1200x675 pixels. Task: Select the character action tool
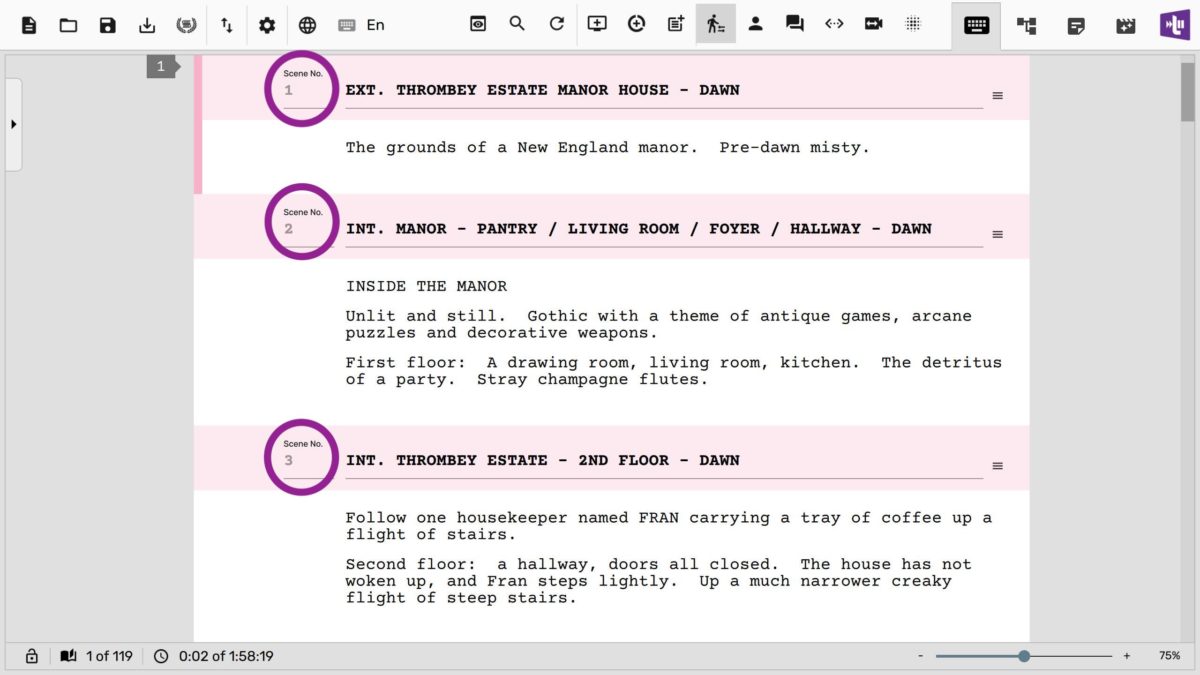click(x=716, y=23)
